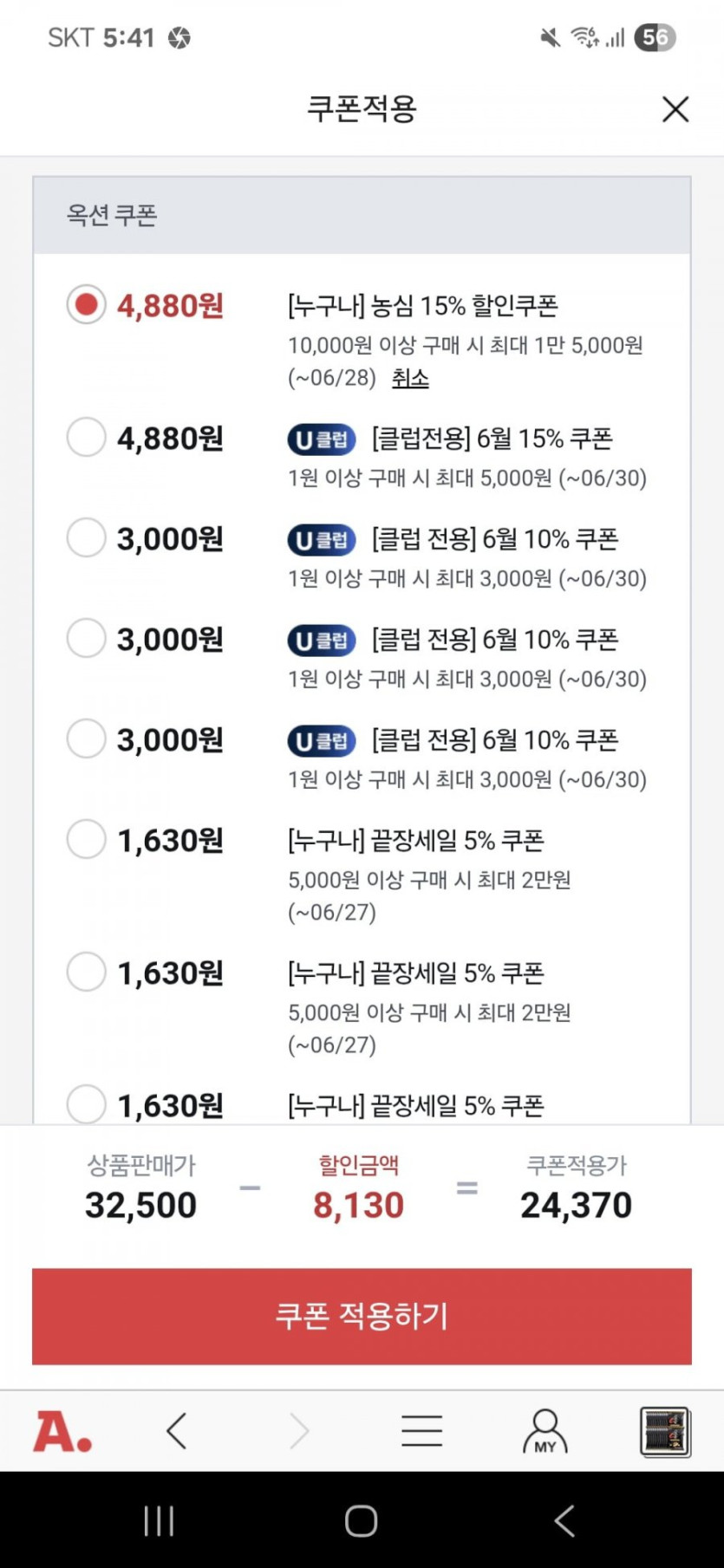The image size is (724, 1568).
Task: Select second 끝장세일 5% coupon radio
Action: tap(87, 973)
